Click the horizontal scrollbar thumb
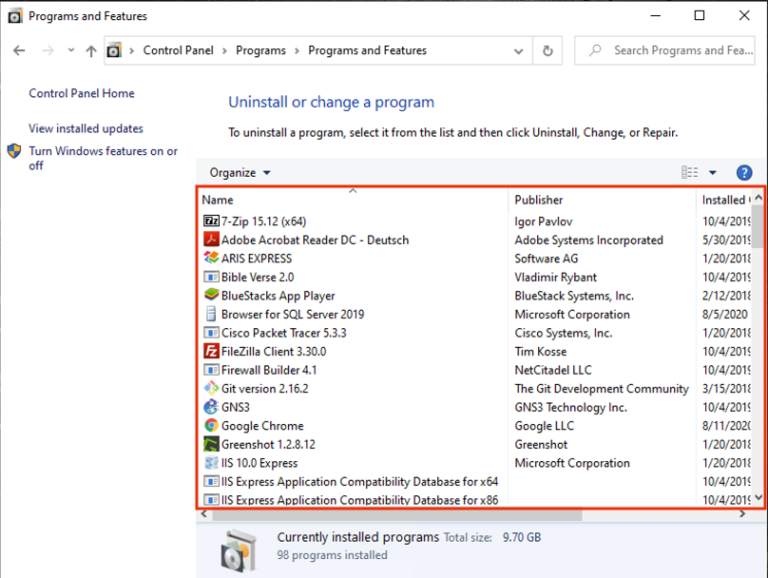This screenshot has width=768, height=578. point(397,515)
